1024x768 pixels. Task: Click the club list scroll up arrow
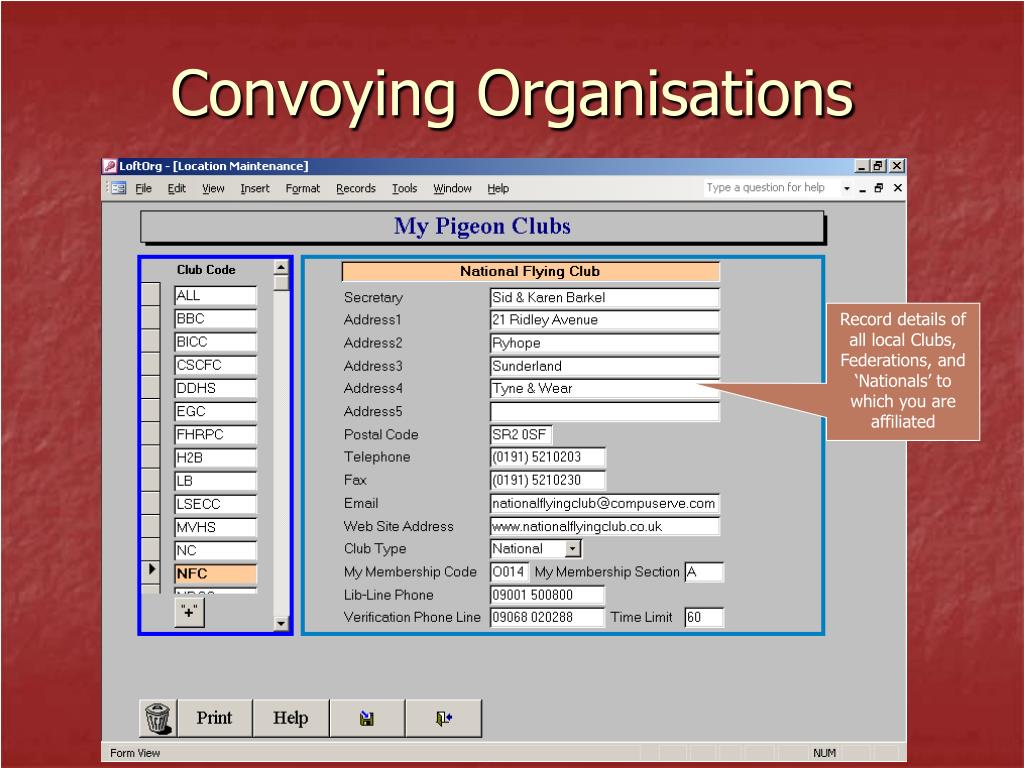[281, 267]
